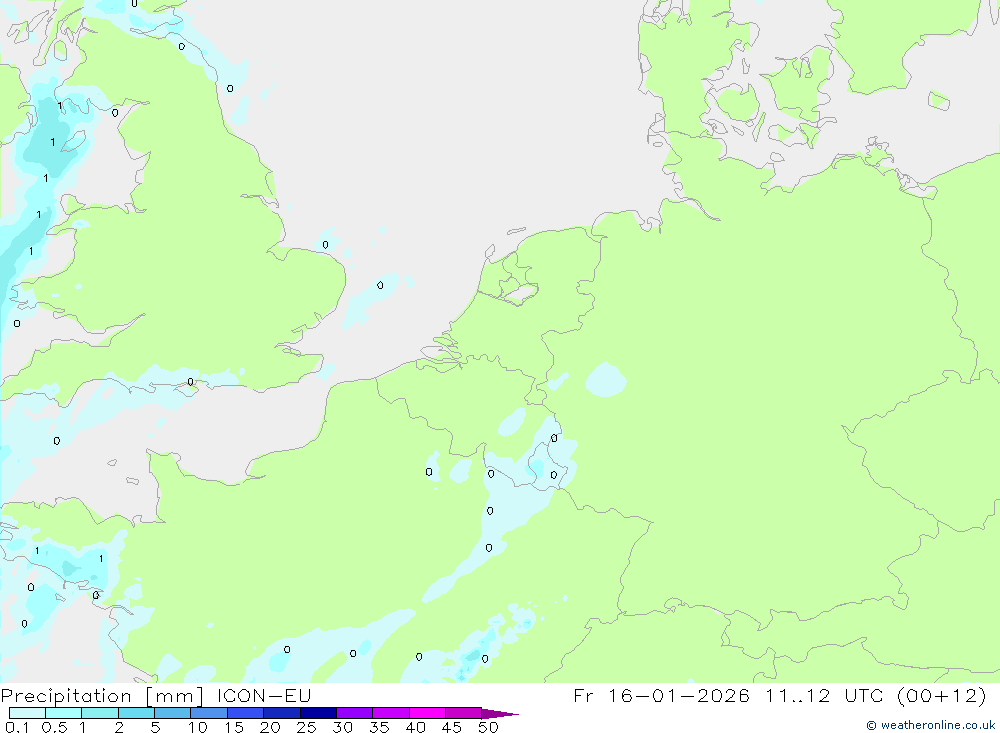Pick the 1–2 mm cyan legend swatch
The width and height of the screenshot is (1000, 733).
[100, 713]
